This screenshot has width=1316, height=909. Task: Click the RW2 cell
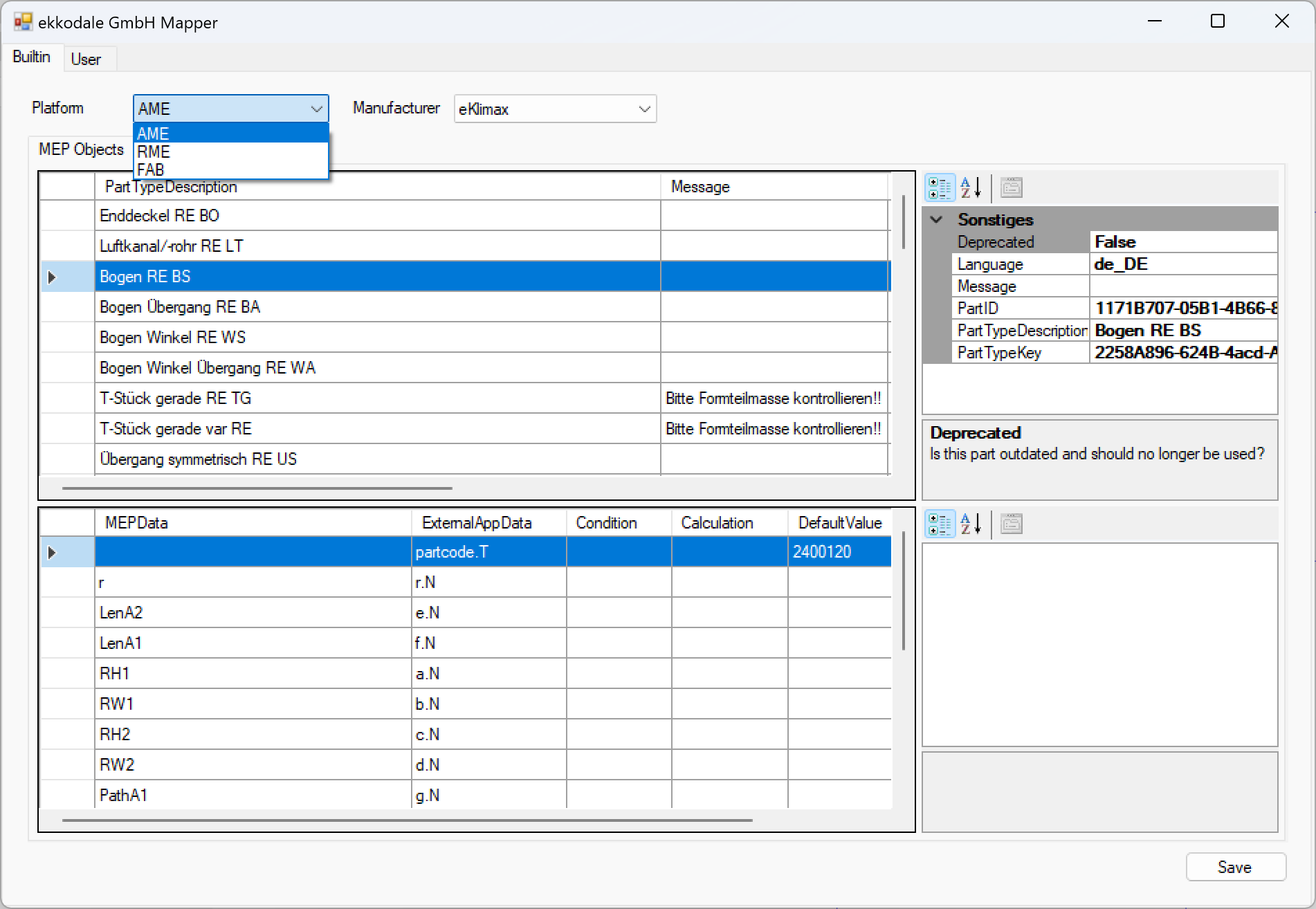click(253, 765)
